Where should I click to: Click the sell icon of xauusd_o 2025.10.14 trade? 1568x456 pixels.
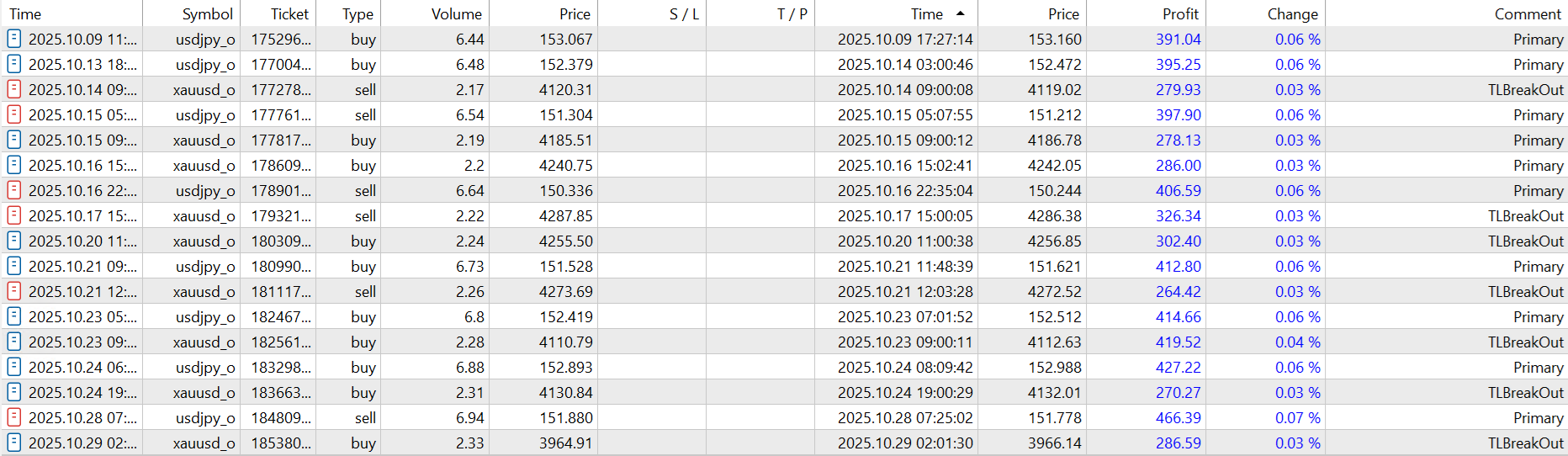[x=13, y=89]
